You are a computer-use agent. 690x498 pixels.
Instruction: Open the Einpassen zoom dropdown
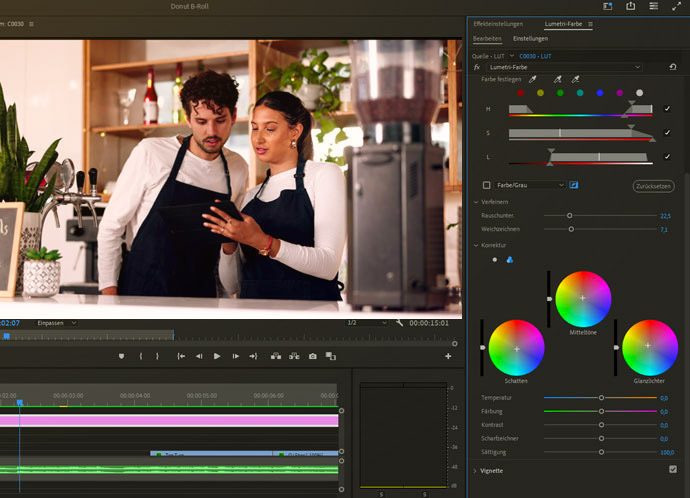56,323
